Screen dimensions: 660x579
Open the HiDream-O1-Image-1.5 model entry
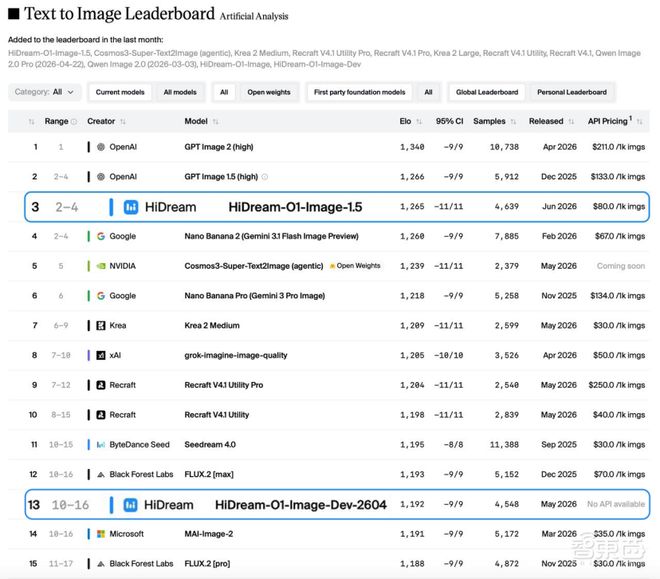(295, 207)
